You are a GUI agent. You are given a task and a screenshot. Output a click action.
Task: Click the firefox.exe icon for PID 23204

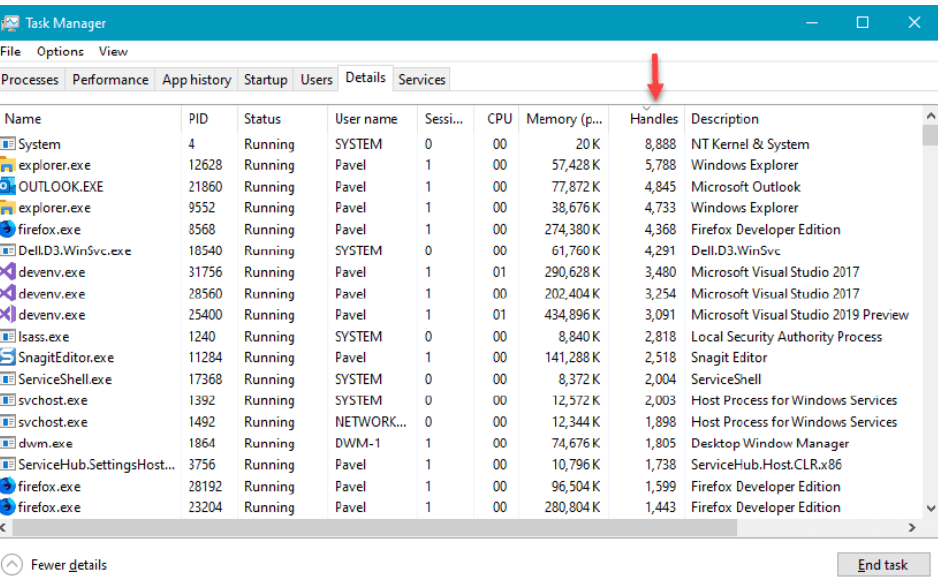tap(7, 507)
